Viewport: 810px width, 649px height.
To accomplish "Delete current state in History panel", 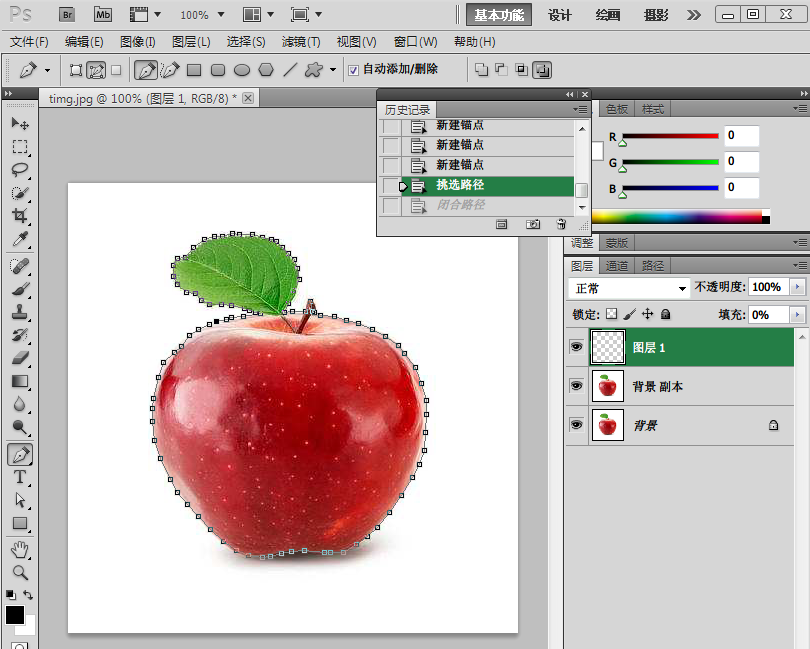I will pyautogui.click(x=561, y=225).
